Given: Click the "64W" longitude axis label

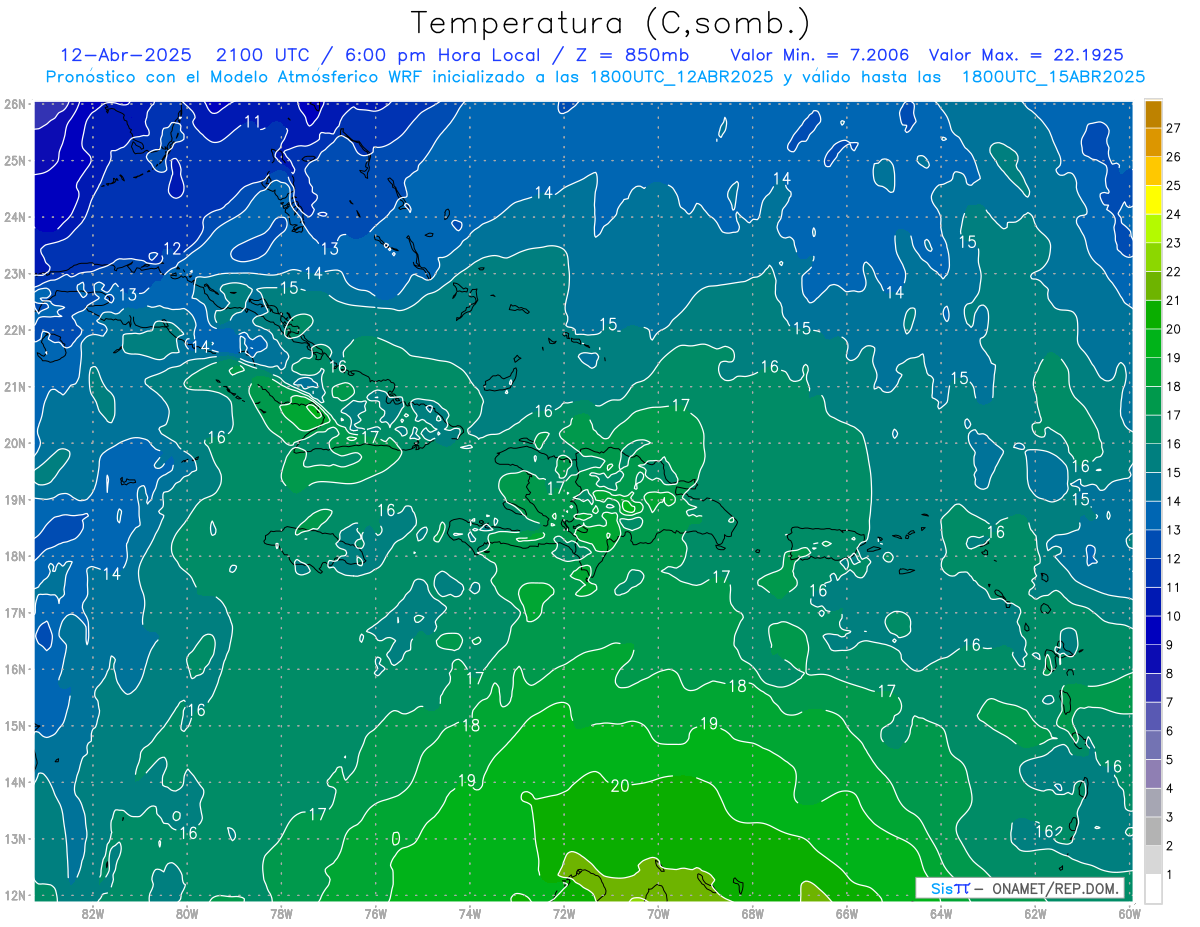Looking at the screenshot, I should click(940, 913).
